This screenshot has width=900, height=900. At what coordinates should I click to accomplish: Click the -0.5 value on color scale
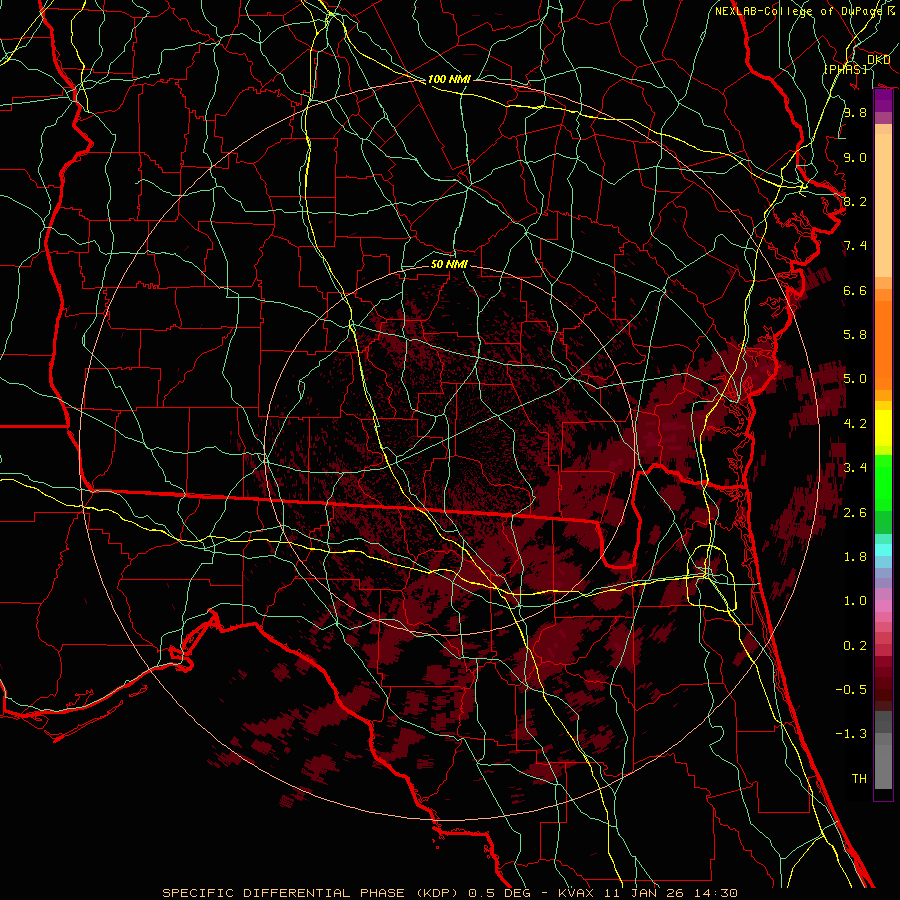tap(851, 690)
